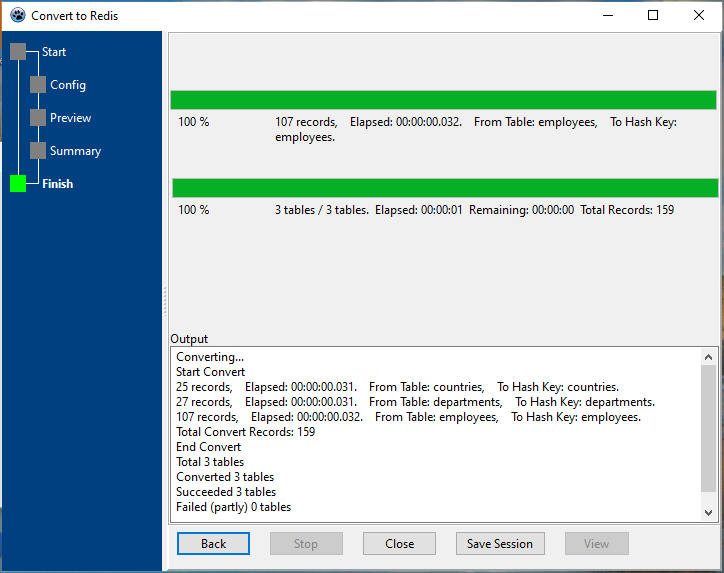The height and width of the screenshot is (573, 724).
Task: Click the Summary step square icon
Action: [x=38, y=151]
